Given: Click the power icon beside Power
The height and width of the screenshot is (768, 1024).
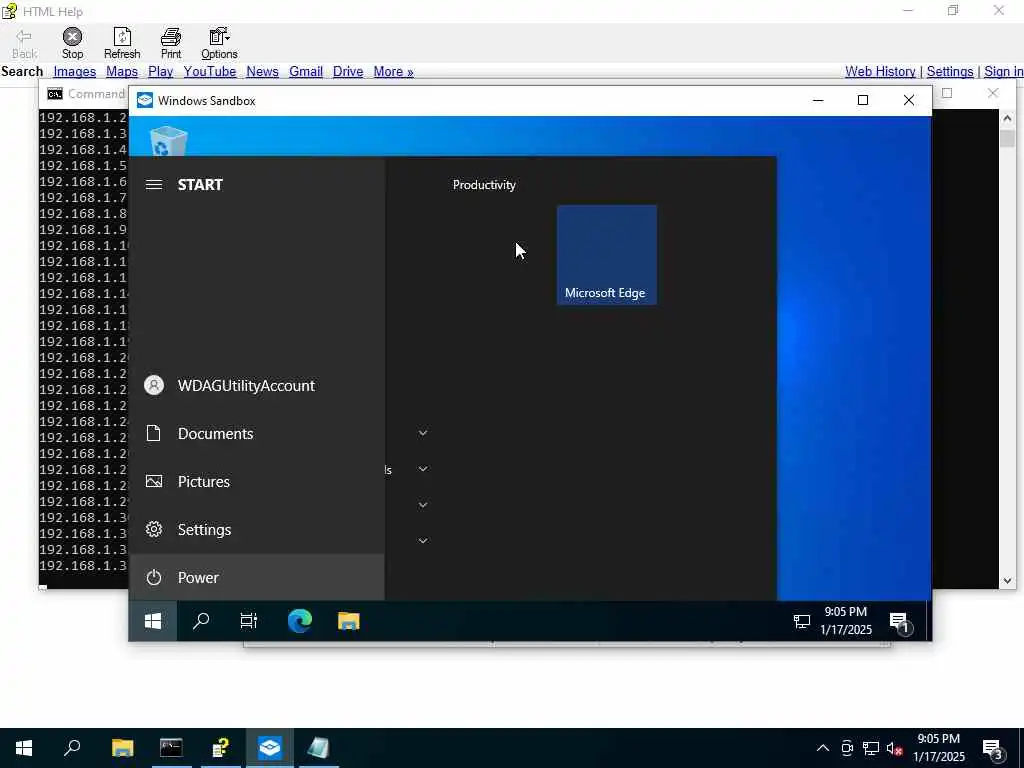Looking at the screenshot, I should [153, 577].
